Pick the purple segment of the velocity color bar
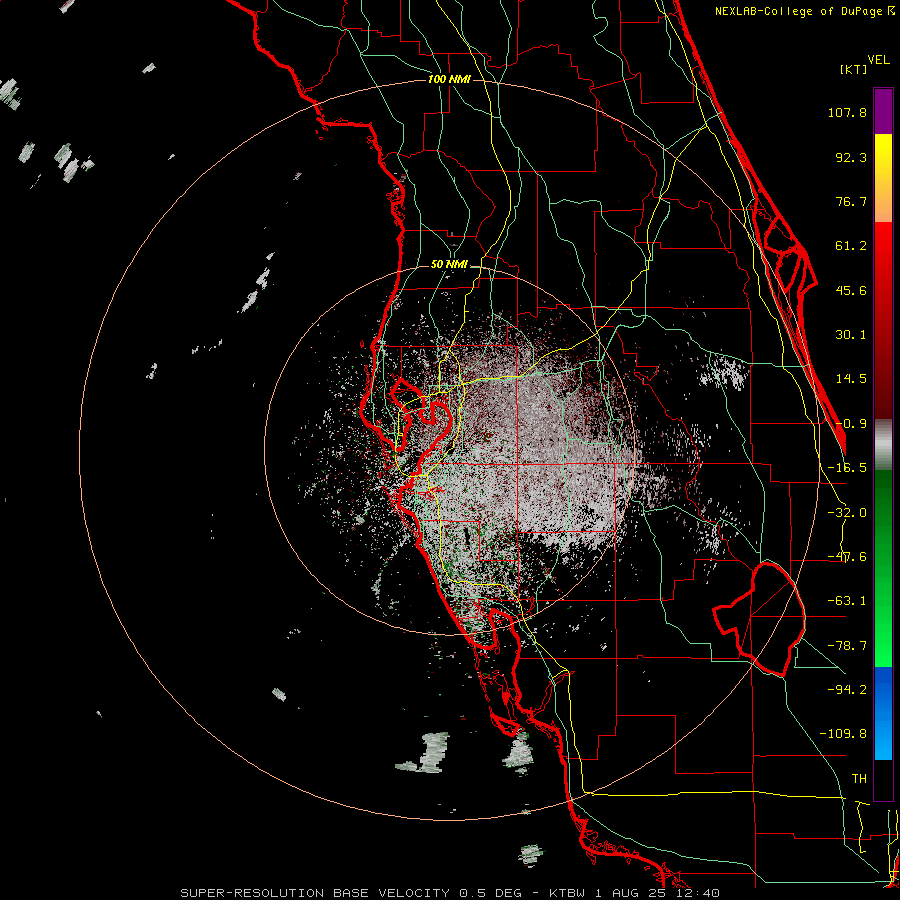 point(883,111)
